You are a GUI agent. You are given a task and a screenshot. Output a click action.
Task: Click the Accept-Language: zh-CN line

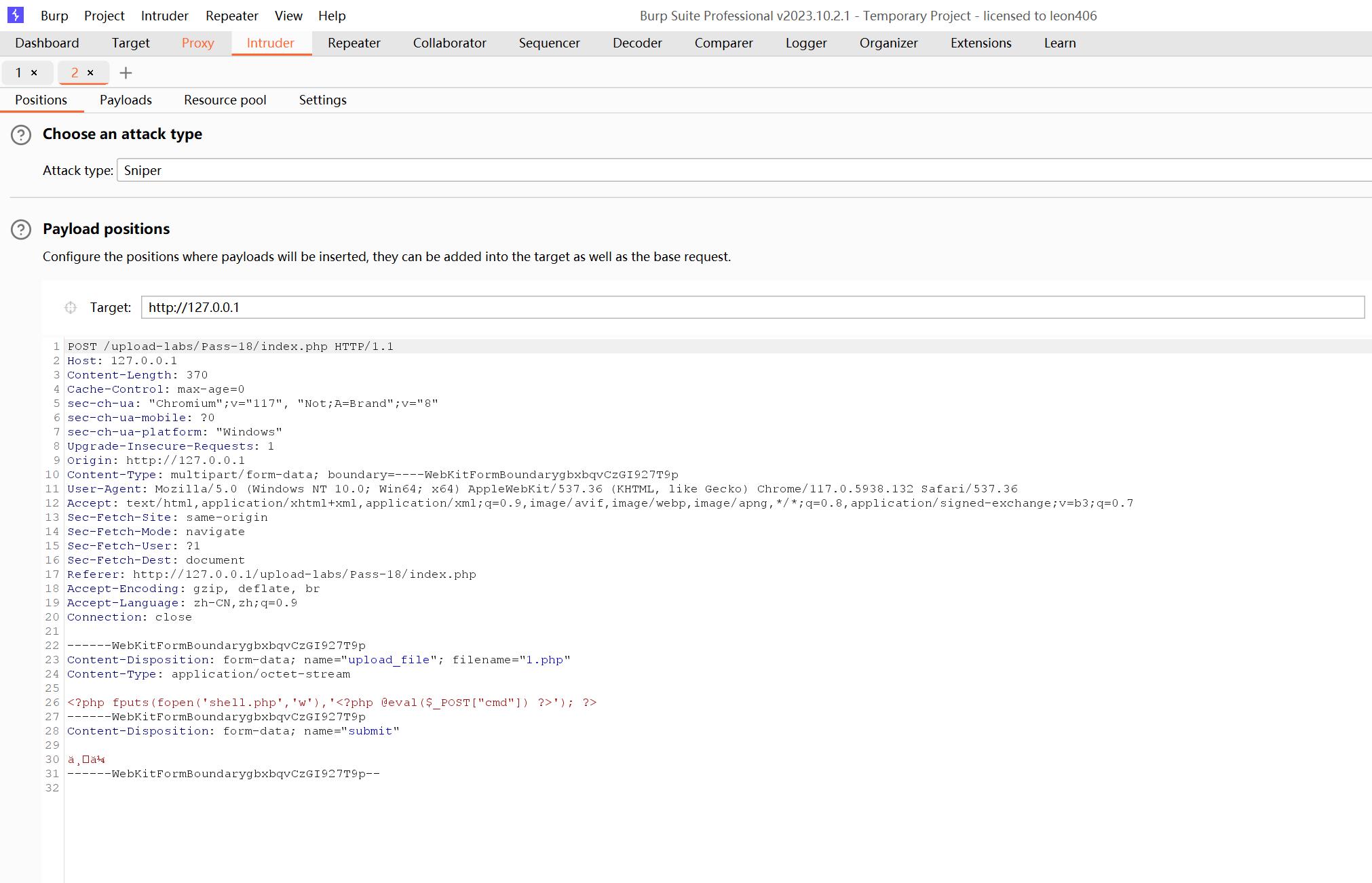pos(183,603)
